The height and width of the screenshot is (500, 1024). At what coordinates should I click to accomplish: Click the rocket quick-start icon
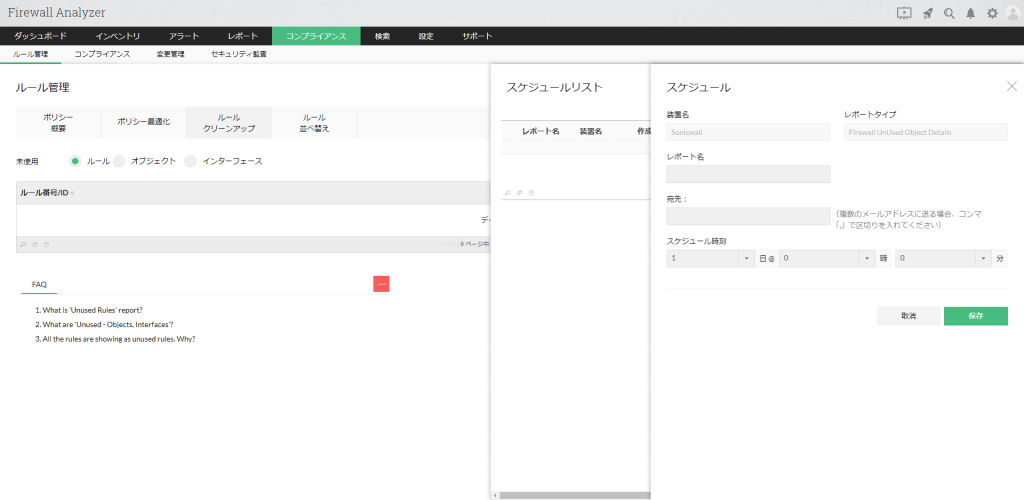[x=927, y=13]
